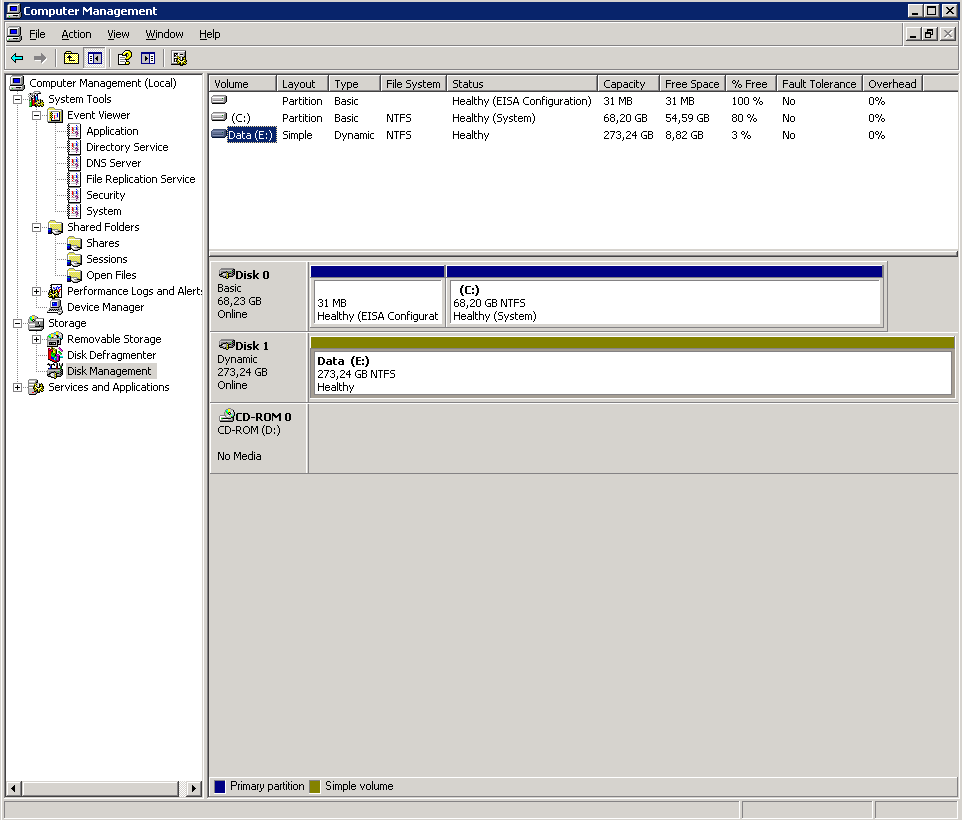This screenshot has width=962, height=820.
Task: Toggle the Show/Hide Console Tree toolbar icon
Action: (x=94, y=58)
